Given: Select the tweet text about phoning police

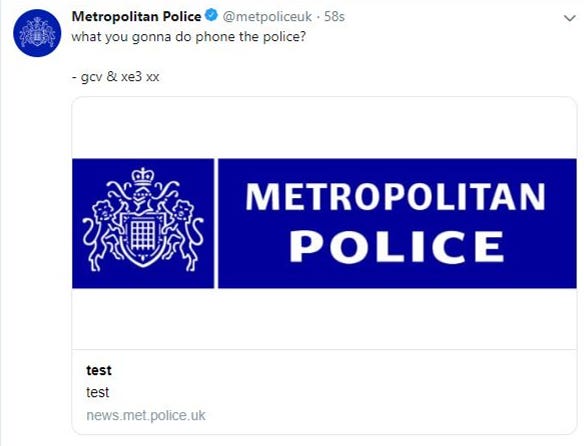Looking at the screenshot, I should 188,37.
